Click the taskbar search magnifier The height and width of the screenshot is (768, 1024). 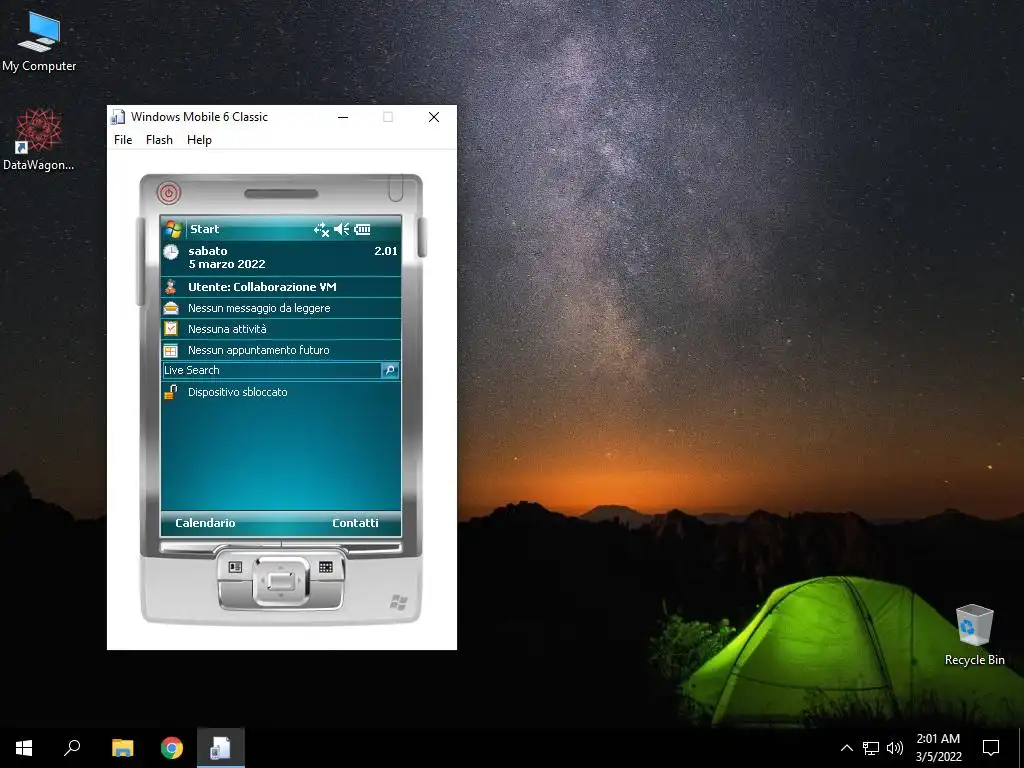tap(72, 748)
